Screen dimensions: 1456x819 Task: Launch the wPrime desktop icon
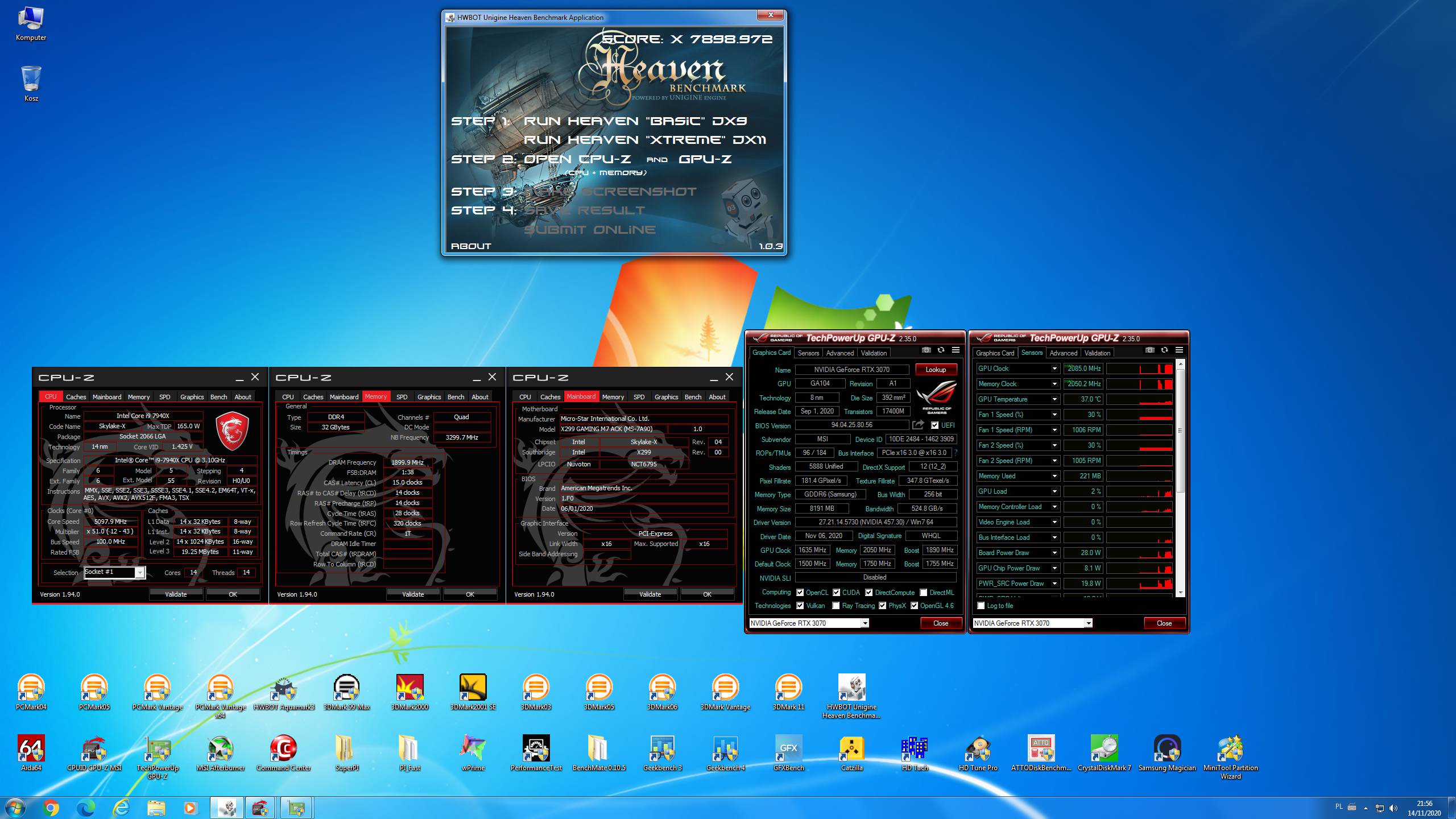pyautogui.click(x=473, y=753)
